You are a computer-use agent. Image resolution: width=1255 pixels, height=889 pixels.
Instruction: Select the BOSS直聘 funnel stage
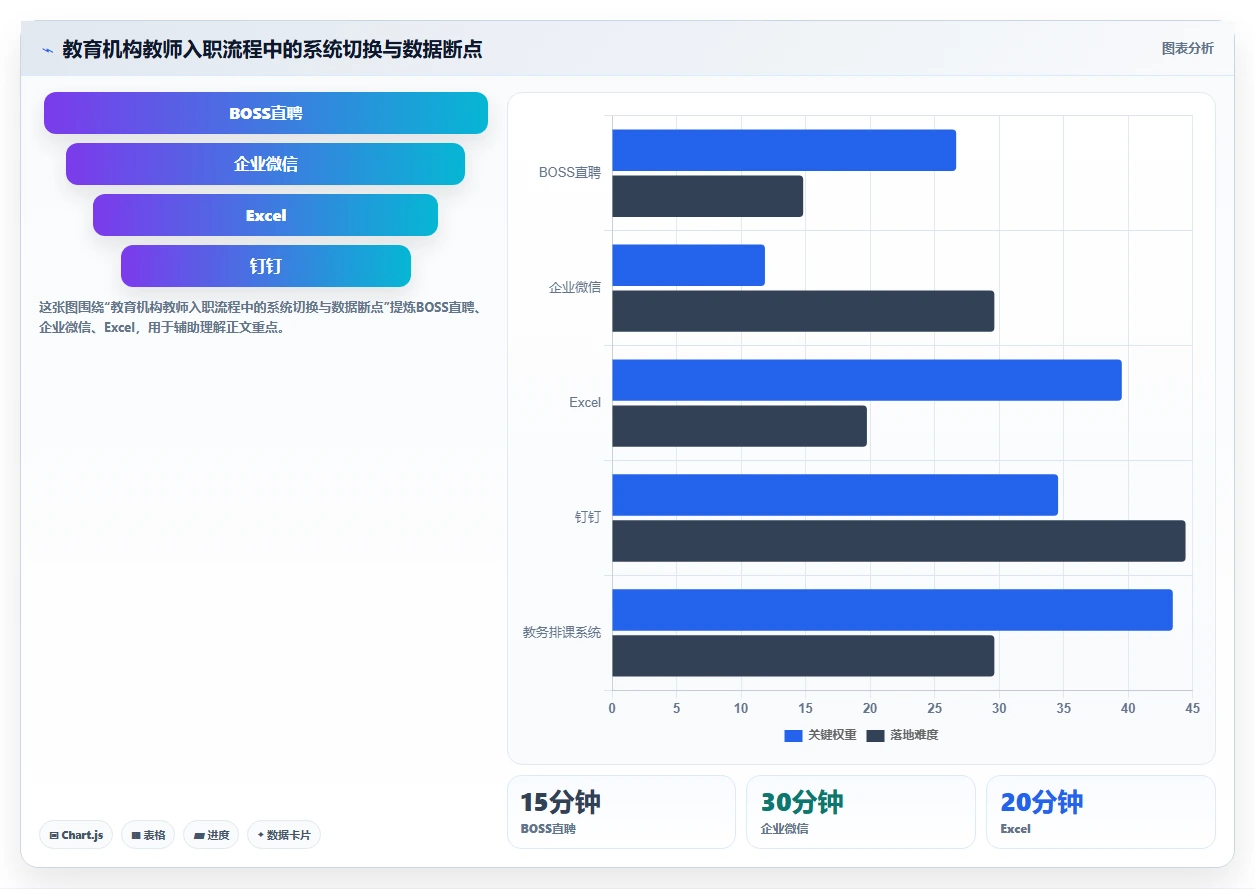click(x=266, y=113)
